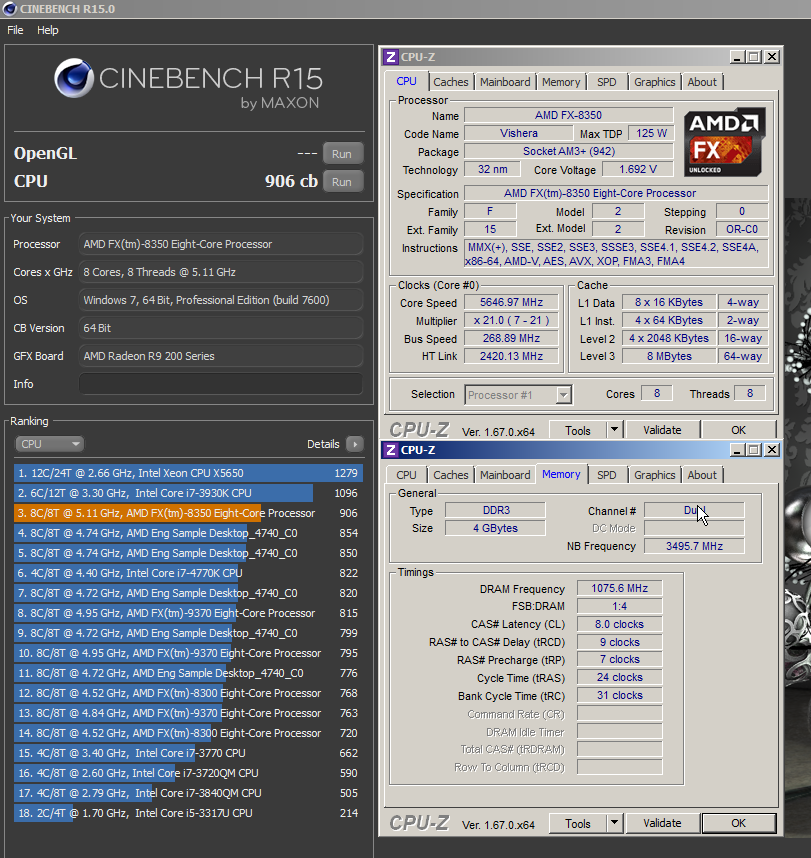This screenshot has width=811, height=858.
Task: Minimize the top CPU-Z window
Action: (737, 56)
